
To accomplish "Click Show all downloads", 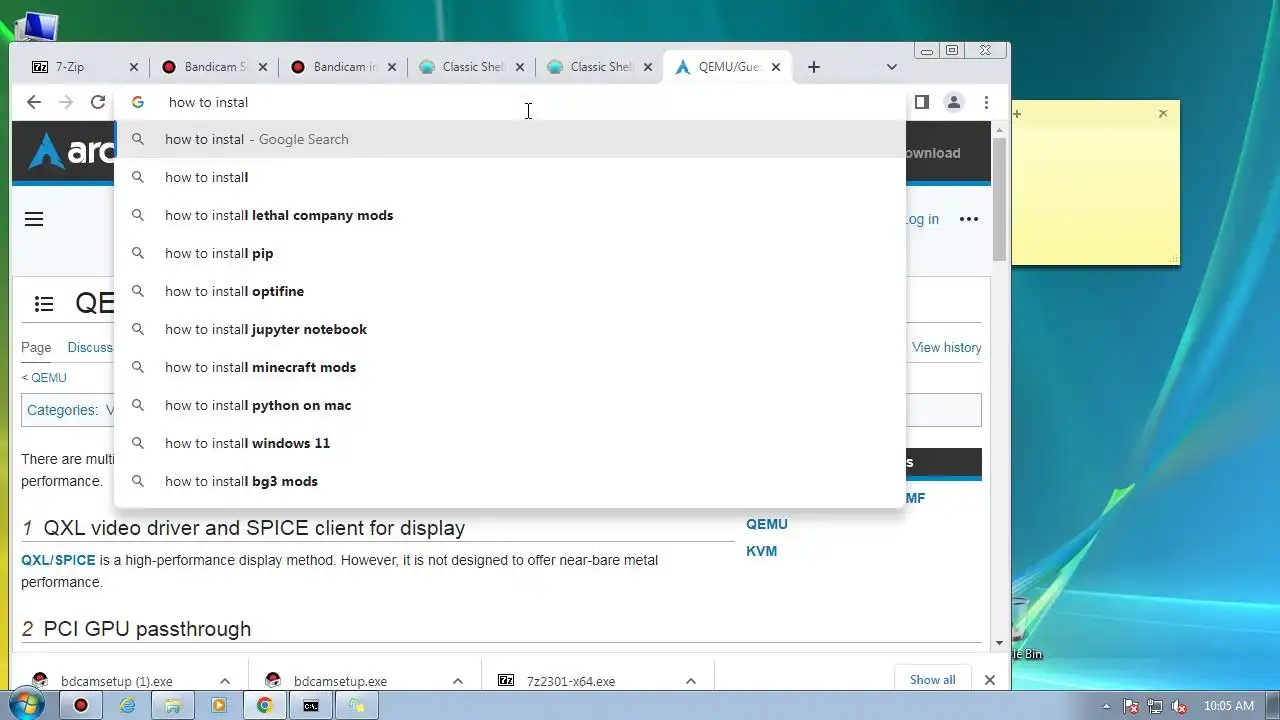I will tap(932, 680).
